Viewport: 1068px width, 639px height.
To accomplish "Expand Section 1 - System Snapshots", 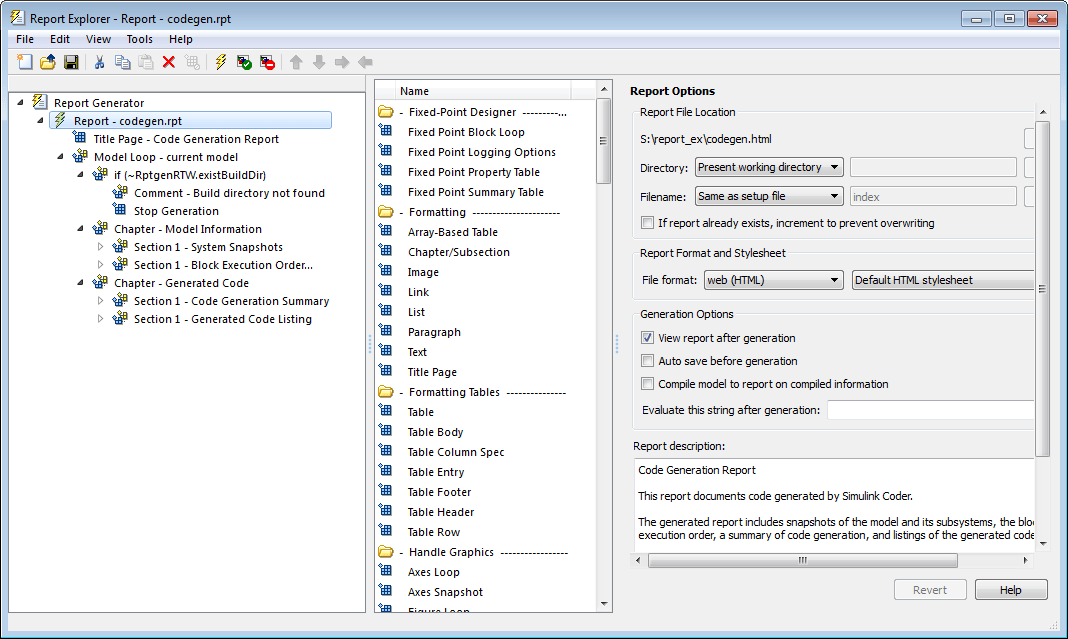I will [x=101, y=247].
